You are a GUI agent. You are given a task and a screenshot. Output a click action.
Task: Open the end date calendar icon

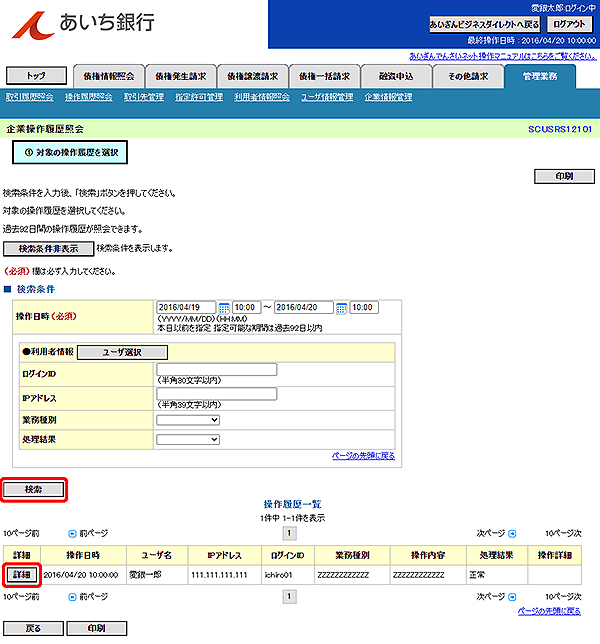click(x=341, y=308)
